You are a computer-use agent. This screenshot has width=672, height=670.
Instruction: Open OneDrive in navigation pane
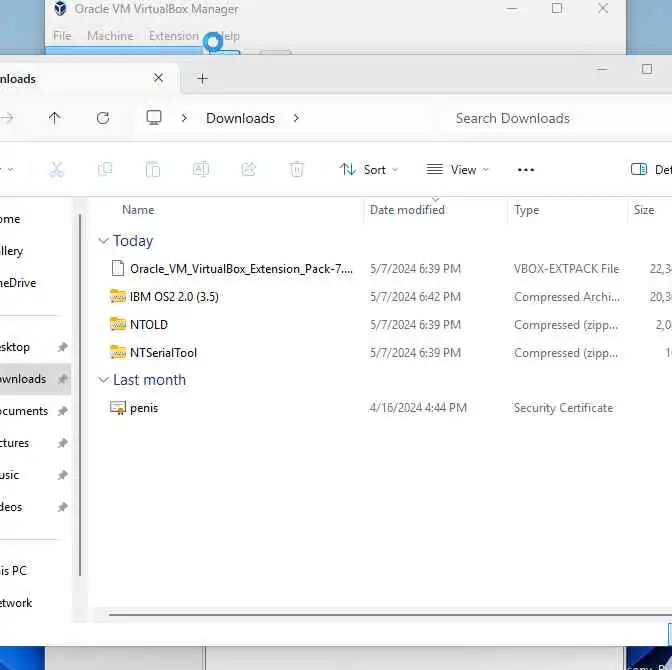point(18,283)
